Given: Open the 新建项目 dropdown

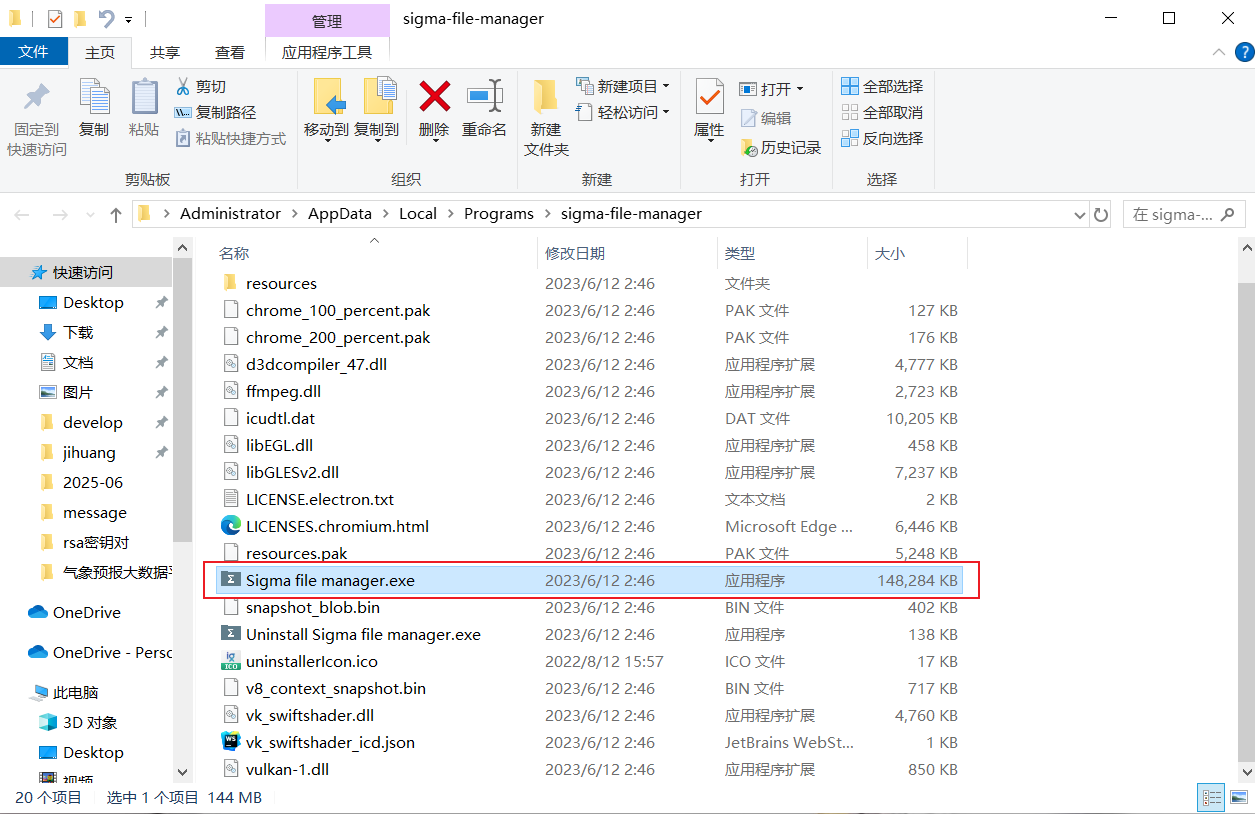Looking at the screenshot, I should point(623,87).
